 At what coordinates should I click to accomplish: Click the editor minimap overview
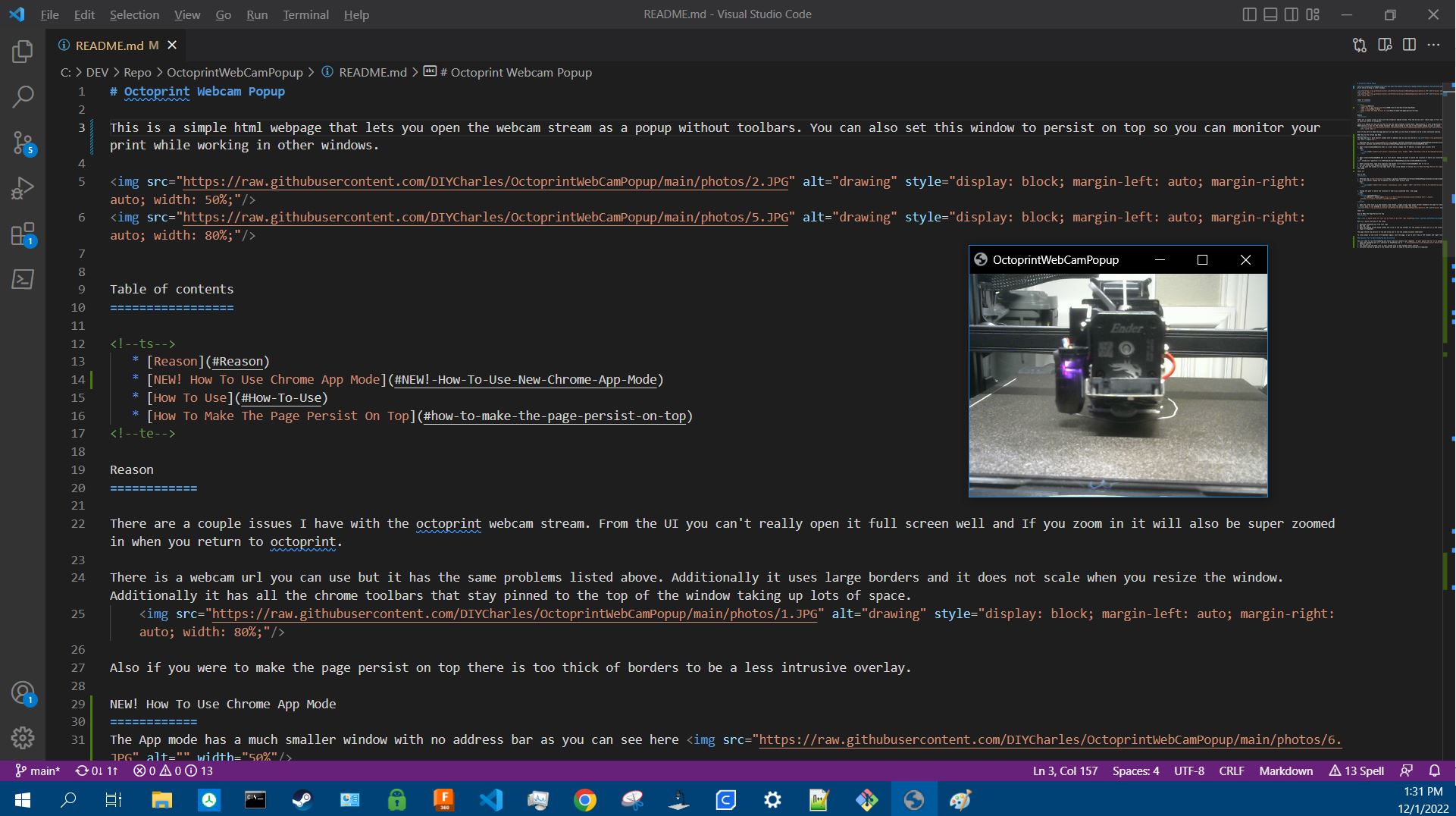click(1397, 167)
